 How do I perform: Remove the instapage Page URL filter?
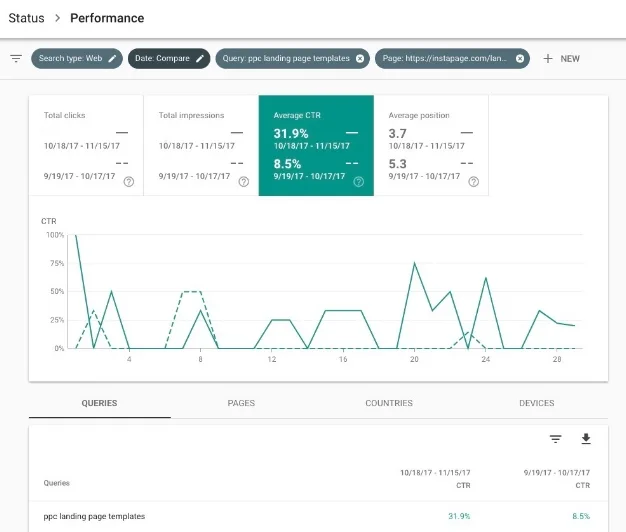520,59
